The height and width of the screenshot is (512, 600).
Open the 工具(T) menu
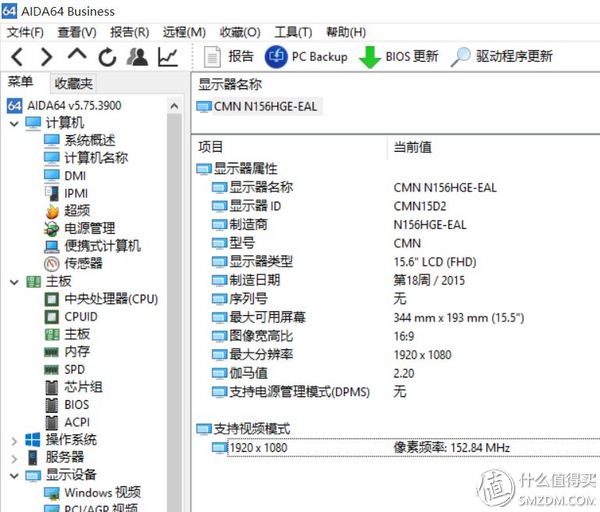click(293, 32)
